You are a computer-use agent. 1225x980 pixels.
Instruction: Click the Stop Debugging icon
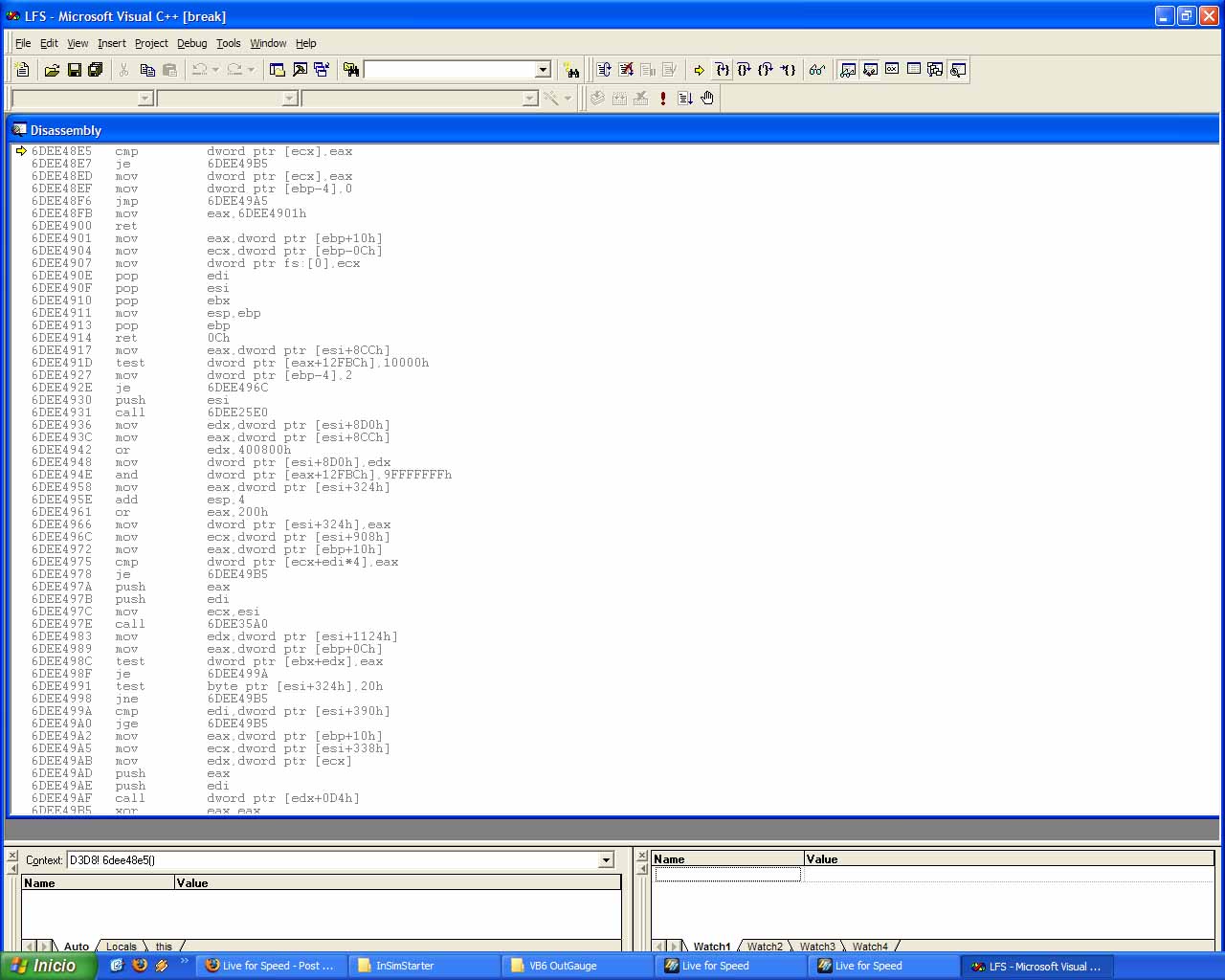coord(626,70)
